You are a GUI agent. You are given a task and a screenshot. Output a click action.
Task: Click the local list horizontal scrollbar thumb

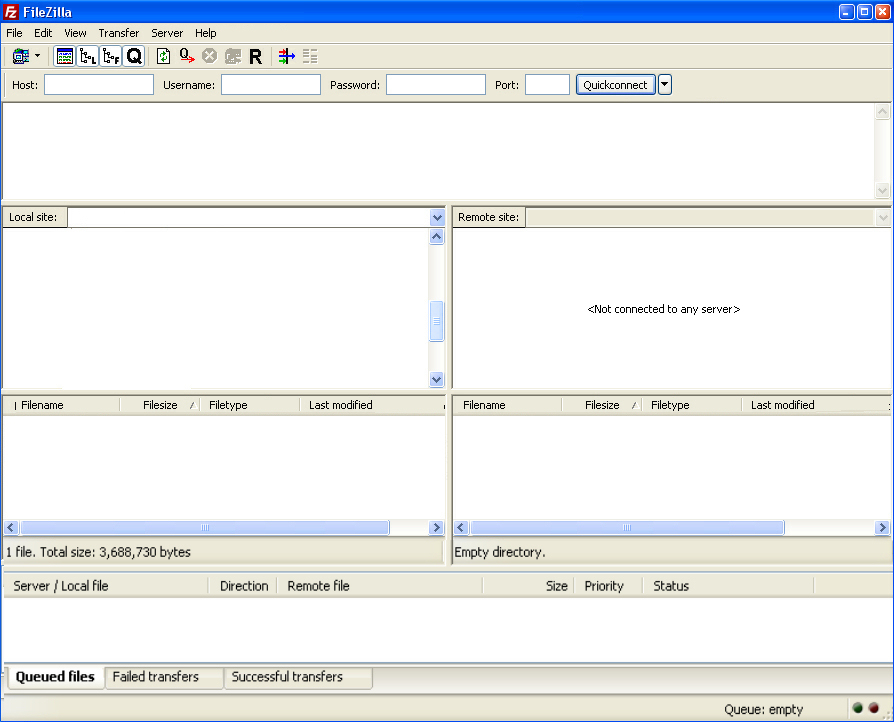tap(205, 528)
